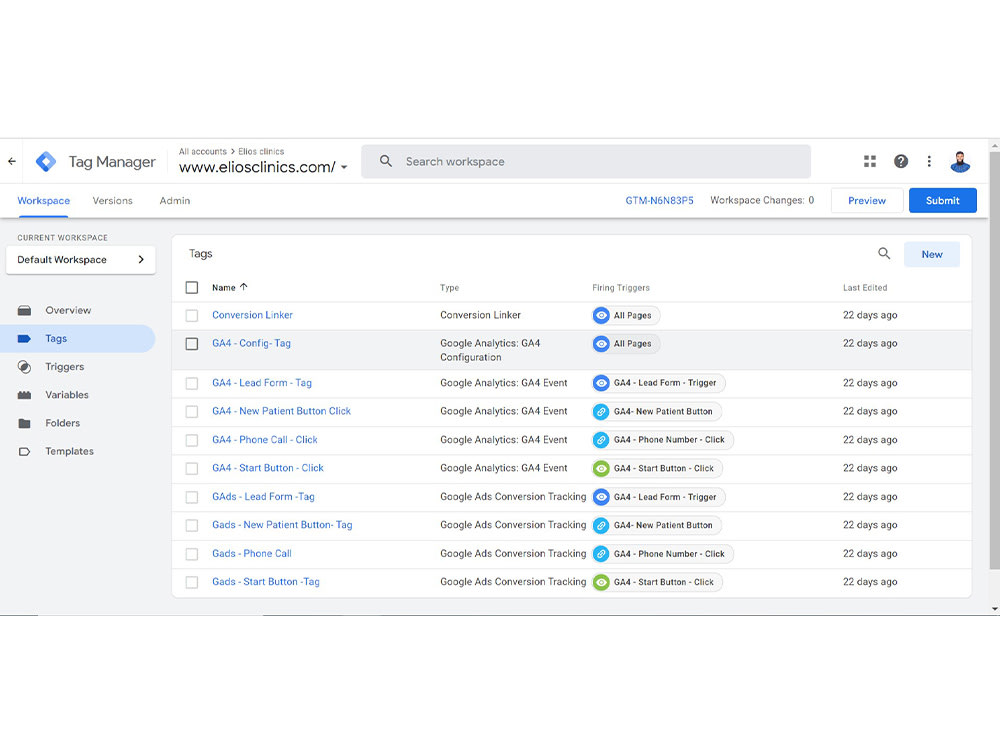
Task: Click the Last Edited column header
Action: pyautogui.click(x=865, y=288)
